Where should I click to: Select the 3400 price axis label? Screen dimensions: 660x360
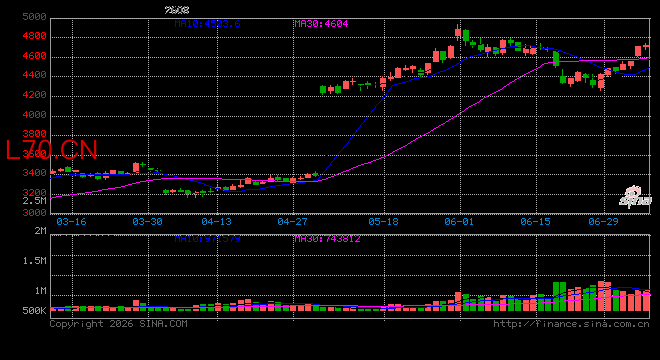pyautogui.click(x=34, y=173)
